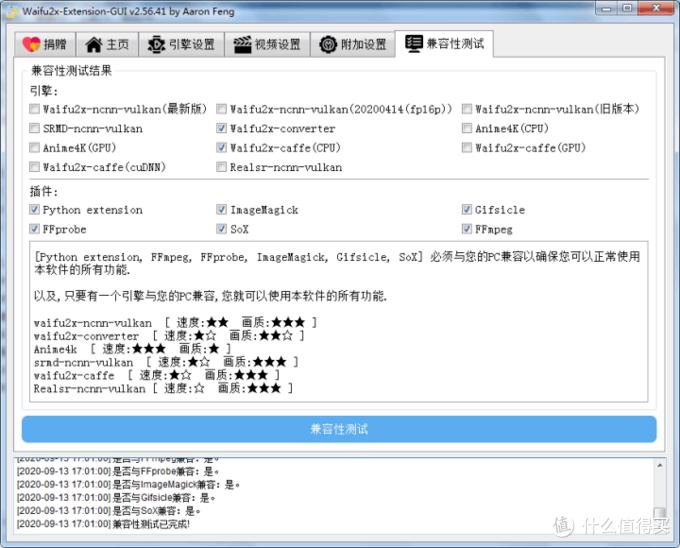Click the log panel scrollbar thumb
Screen dimensions: 680x548
pyautogui.click(x=660, y=513)
